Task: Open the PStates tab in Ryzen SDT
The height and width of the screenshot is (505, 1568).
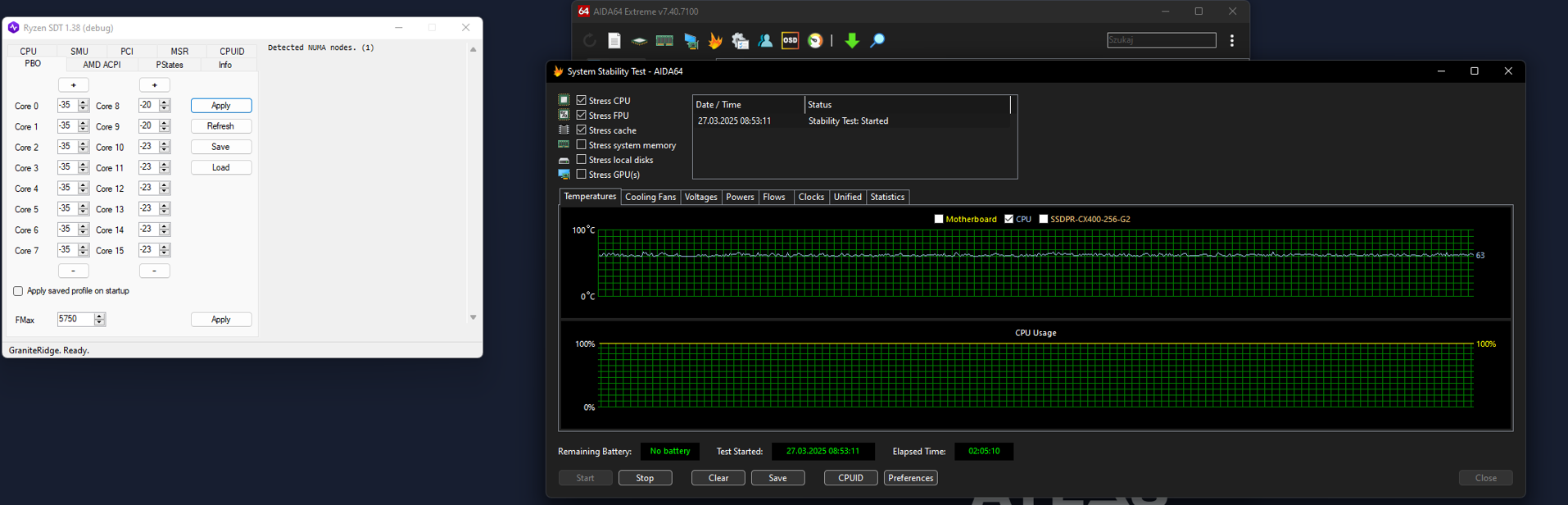Action: point(170,65)
